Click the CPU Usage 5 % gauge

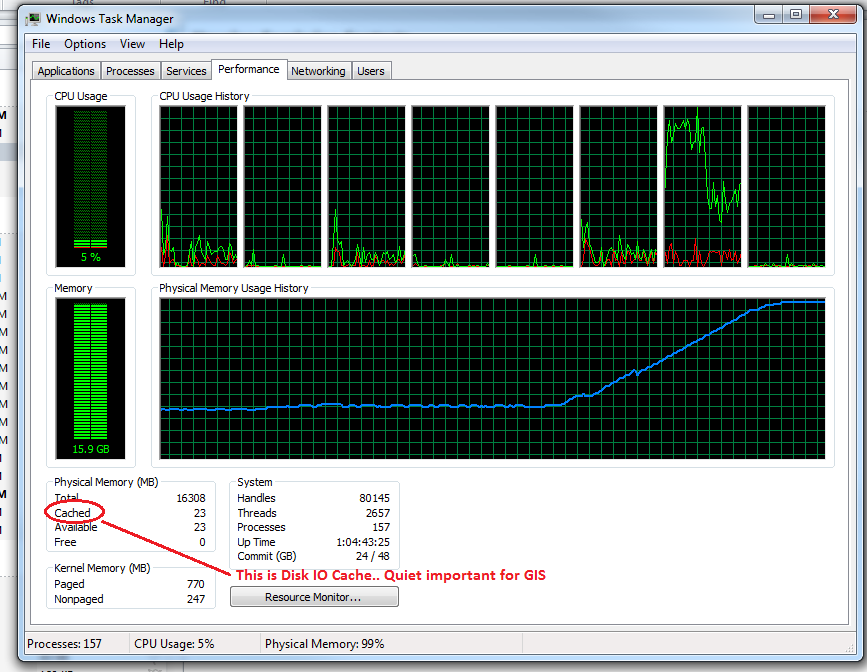(x=91, y=186)
